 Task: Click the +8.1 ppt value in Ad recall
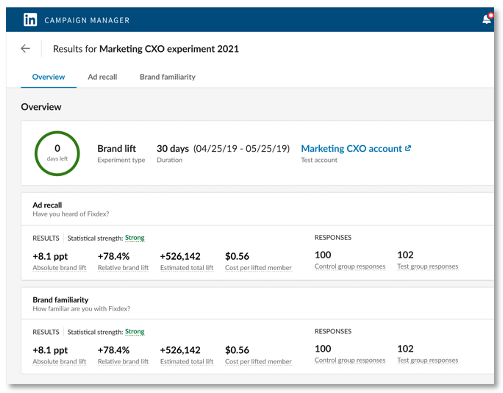[x=50, y=256]
